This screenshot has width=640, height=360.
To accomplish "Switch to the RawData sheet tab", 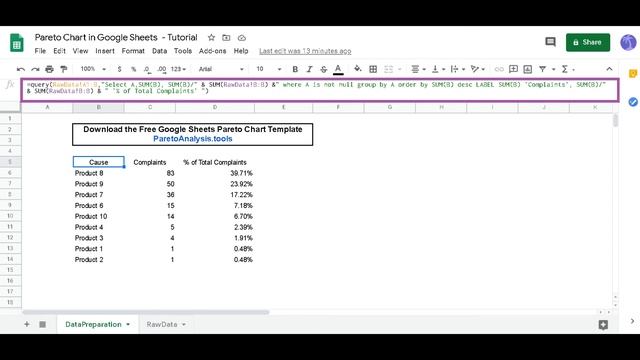I will (x=162, y=324).
